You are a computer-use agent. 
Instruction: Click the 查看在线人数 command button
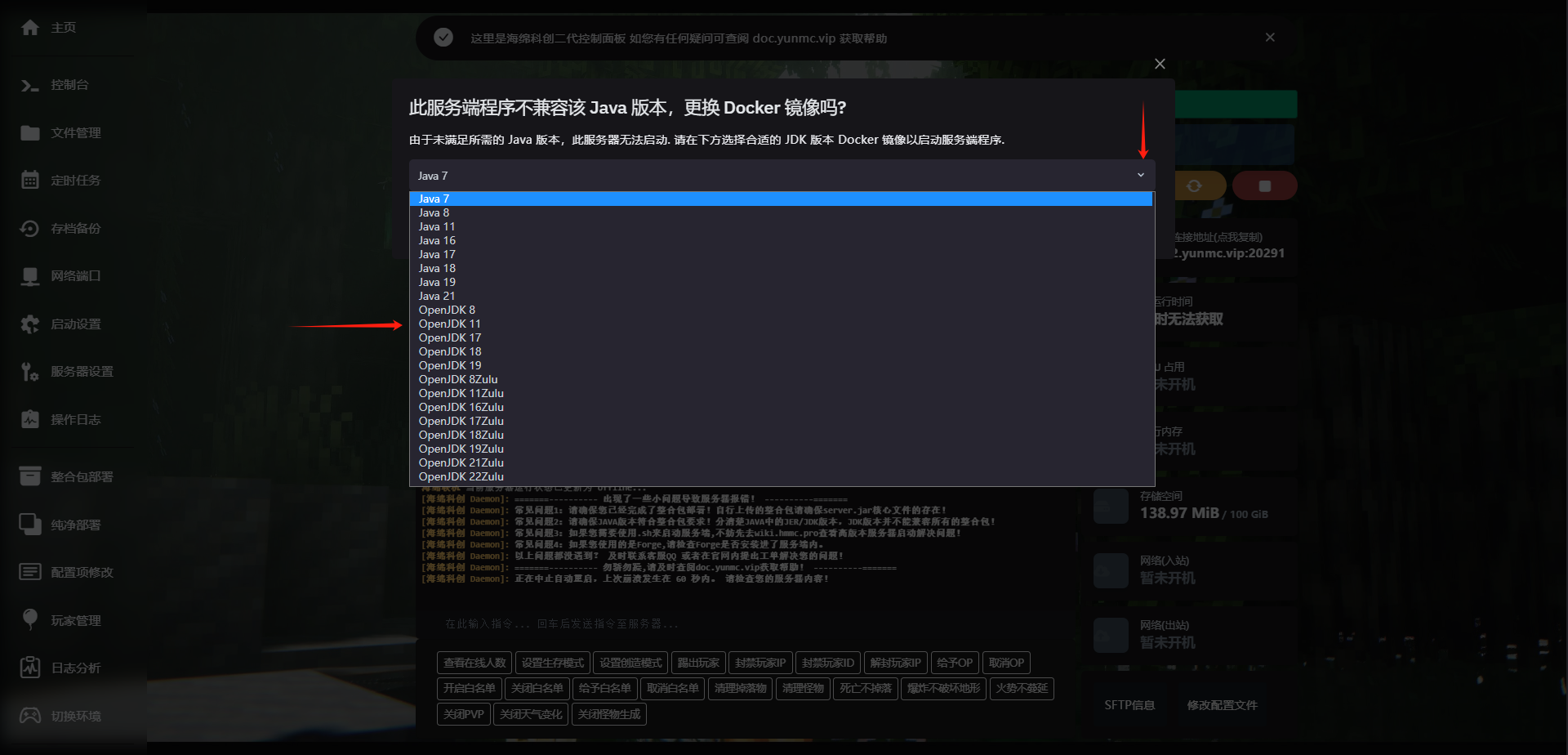474,663
